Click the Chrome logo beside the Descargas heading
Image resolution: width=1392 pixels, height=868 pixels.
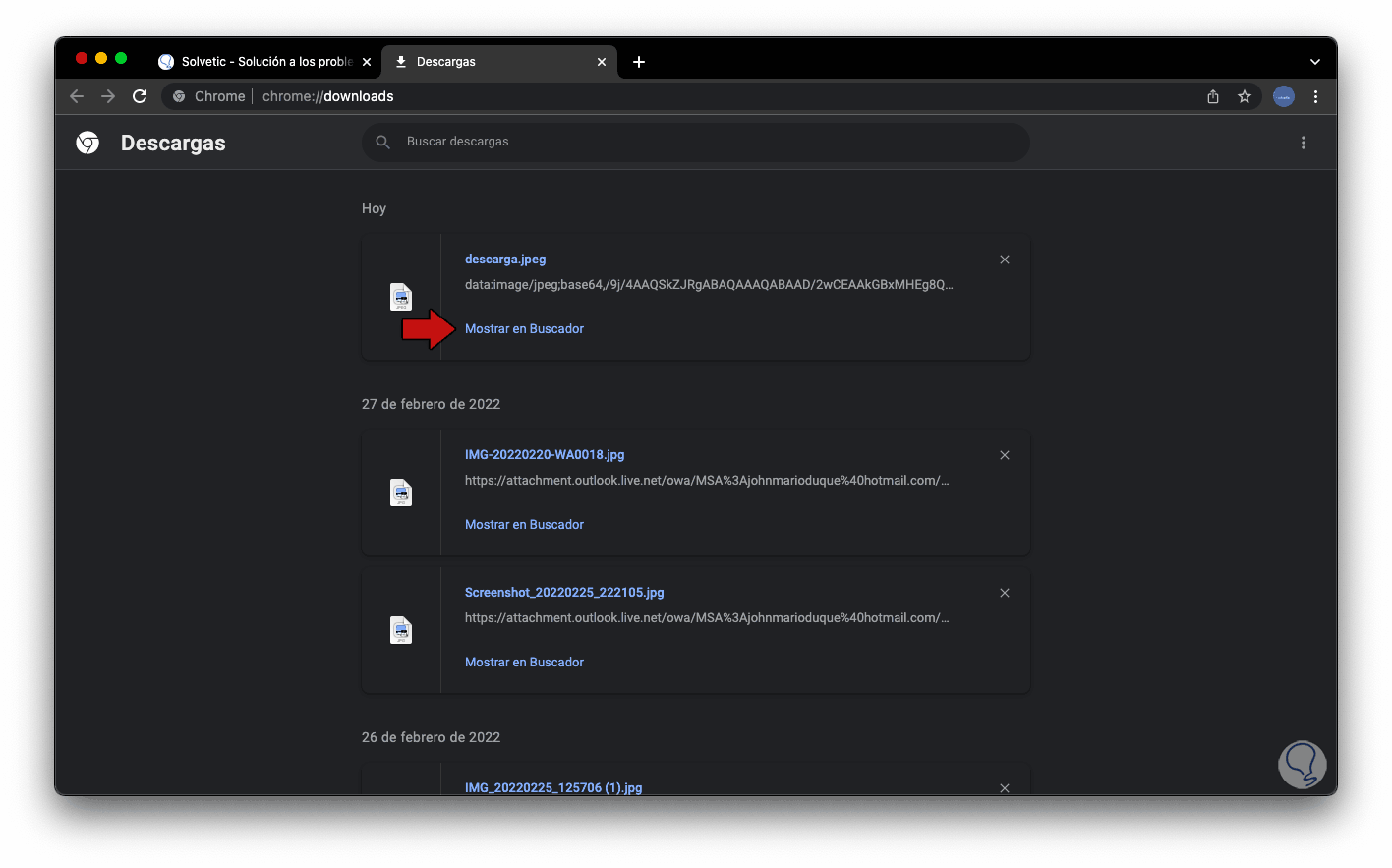[87, 143]
